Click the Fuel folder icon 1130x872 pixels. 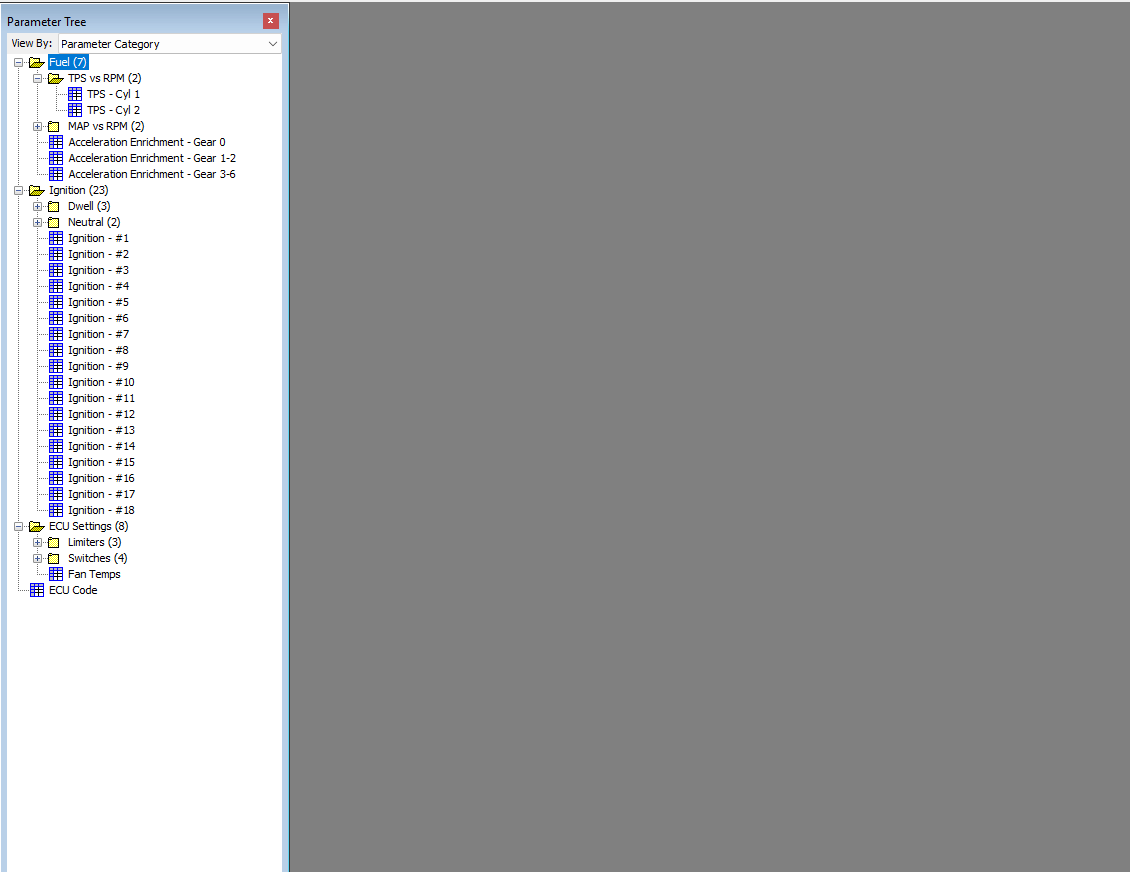tap(37, 63)
